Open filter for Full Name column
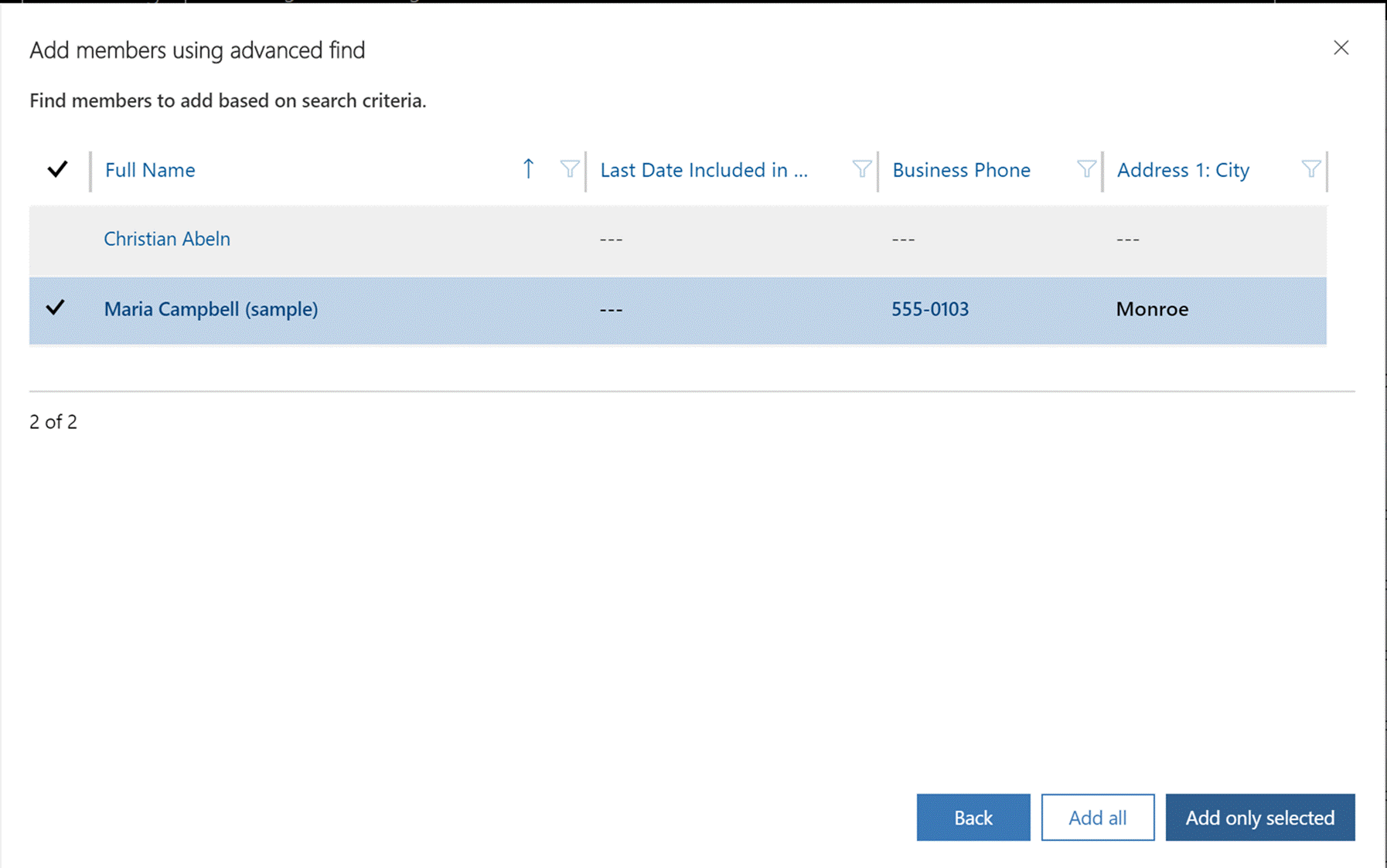This screenshot has width=1387, height=868. pos(569,169)
